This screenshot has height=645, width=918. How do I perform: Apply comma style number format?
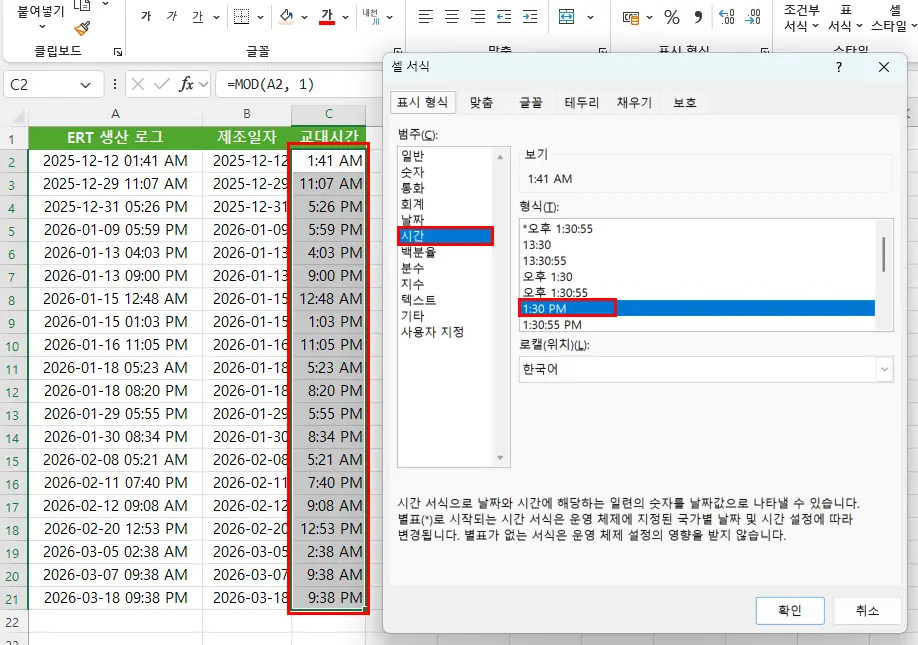[x=698, y=17]
